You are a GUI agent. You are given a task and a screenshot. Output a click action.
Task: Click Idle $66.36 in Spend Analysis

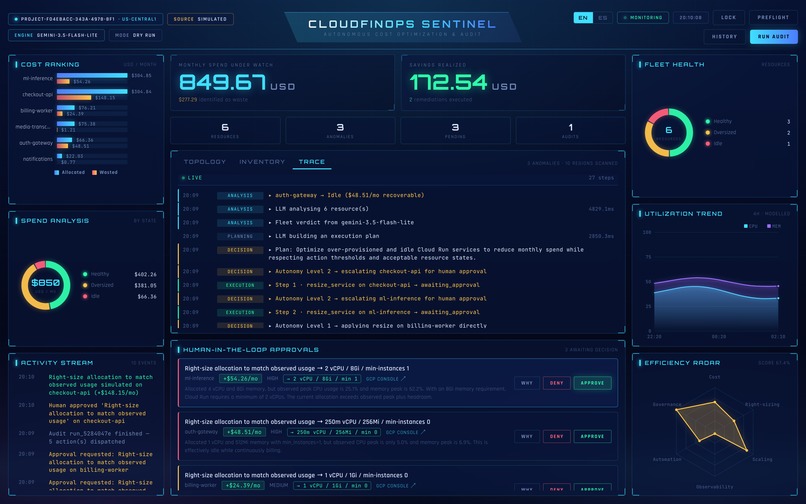tap(119, 297)
